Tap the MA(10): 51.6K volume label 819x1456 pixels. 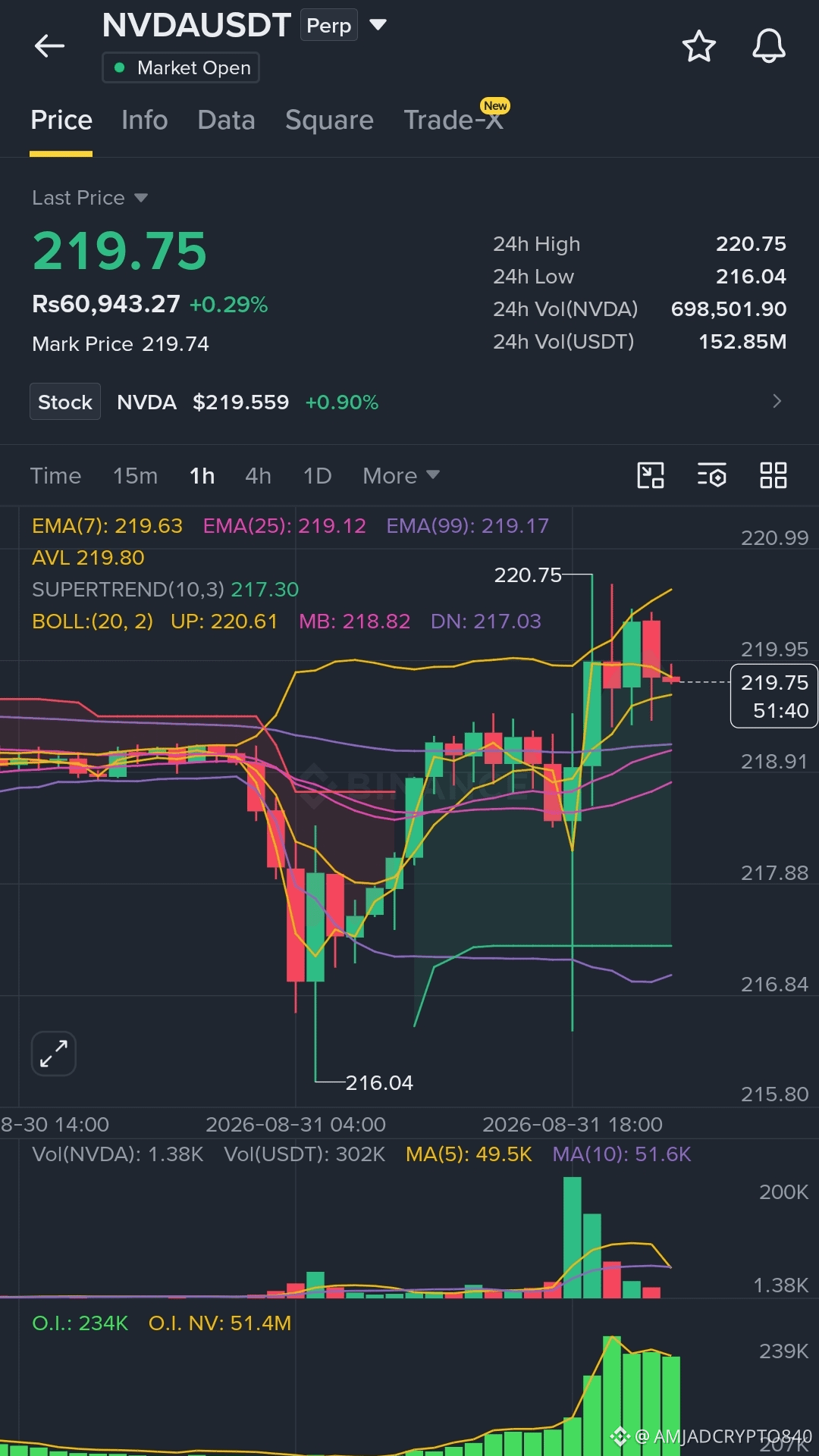(622, 1154)
